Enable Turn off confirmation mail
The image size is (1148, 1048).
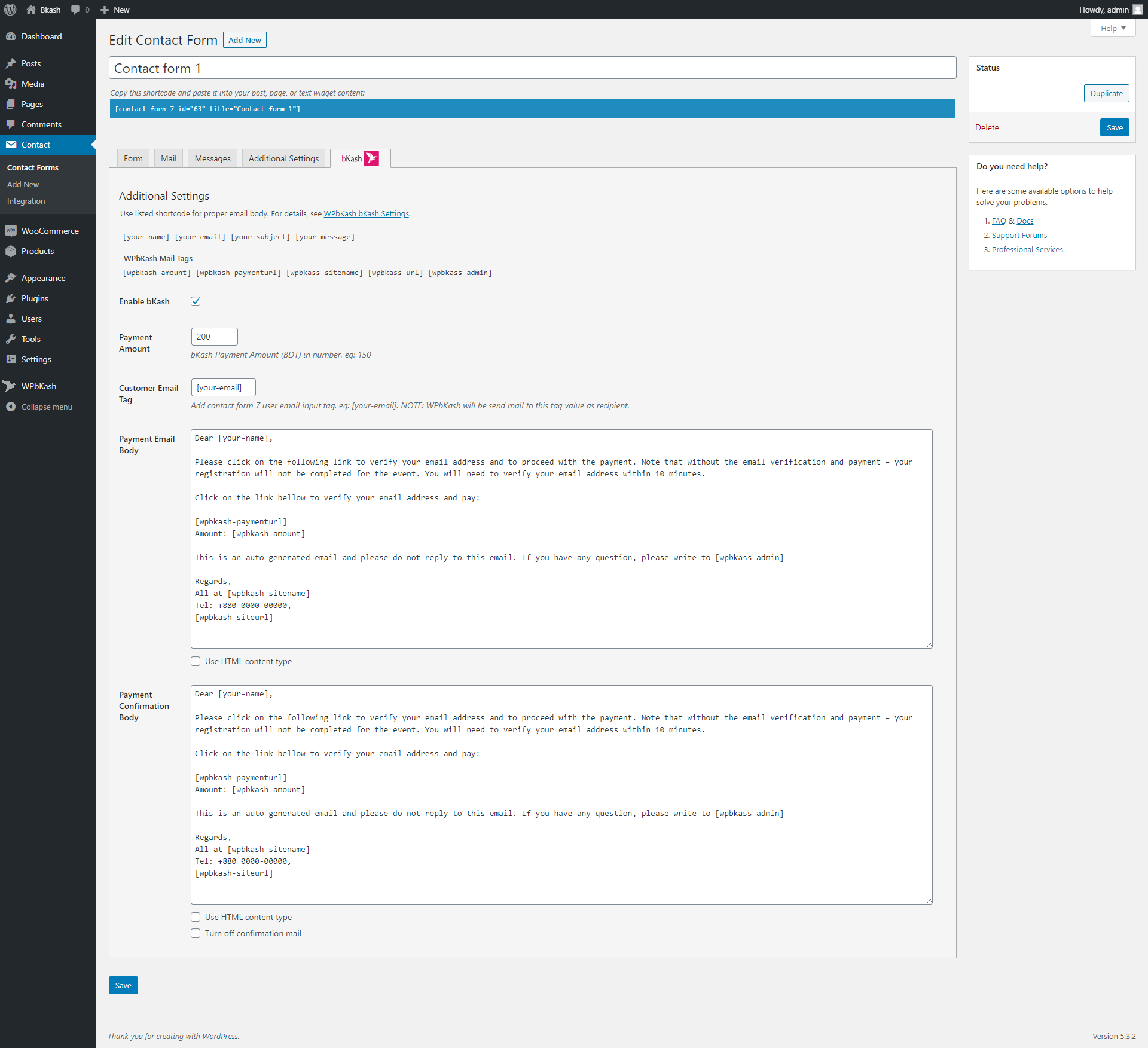pyautogui.click(x=196, y=933)
